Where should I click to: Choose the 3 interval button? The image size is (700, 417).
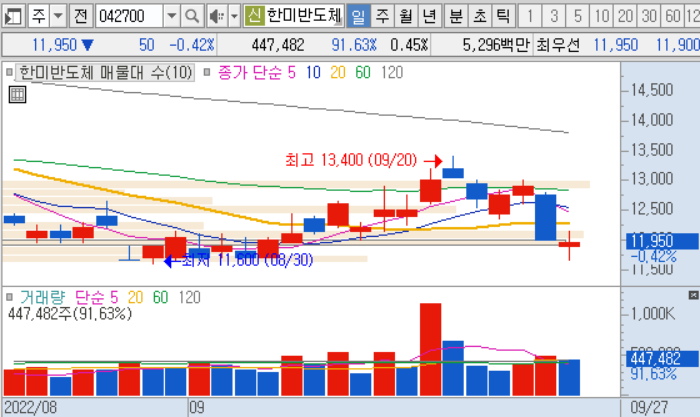(x=554, y=17)
